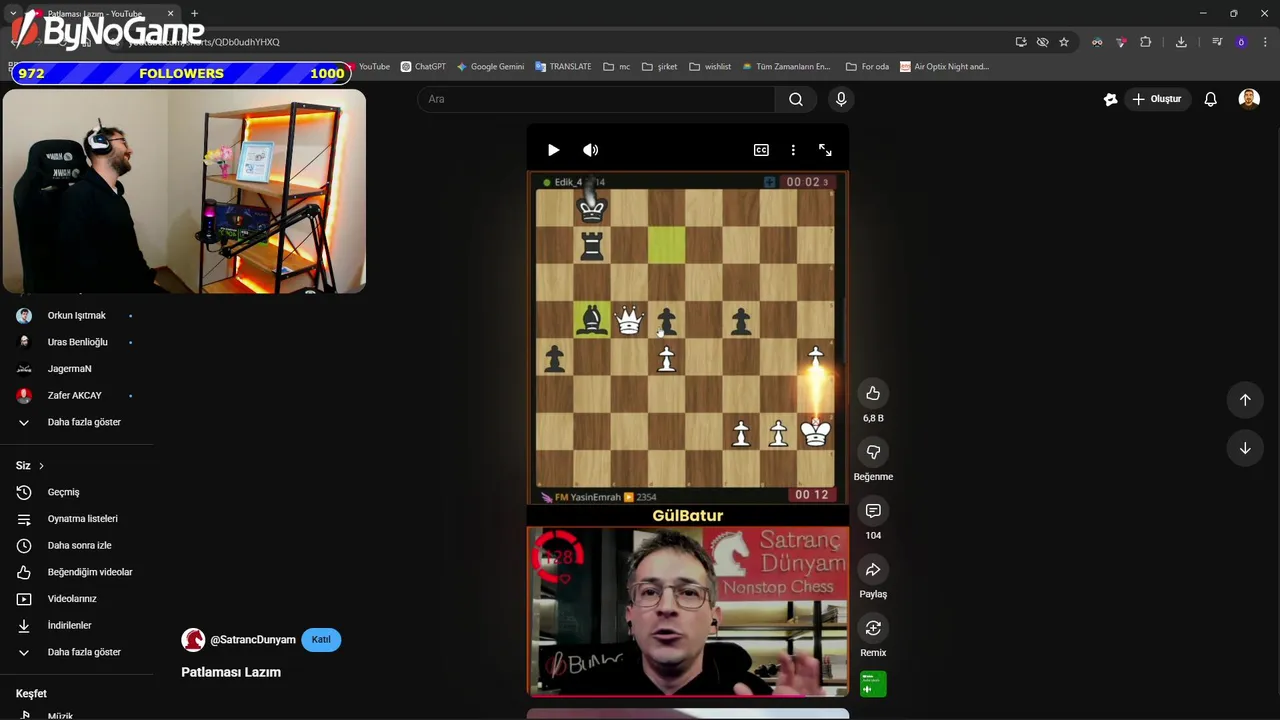Click the Beğenme dislike button

tap(873, 452)
